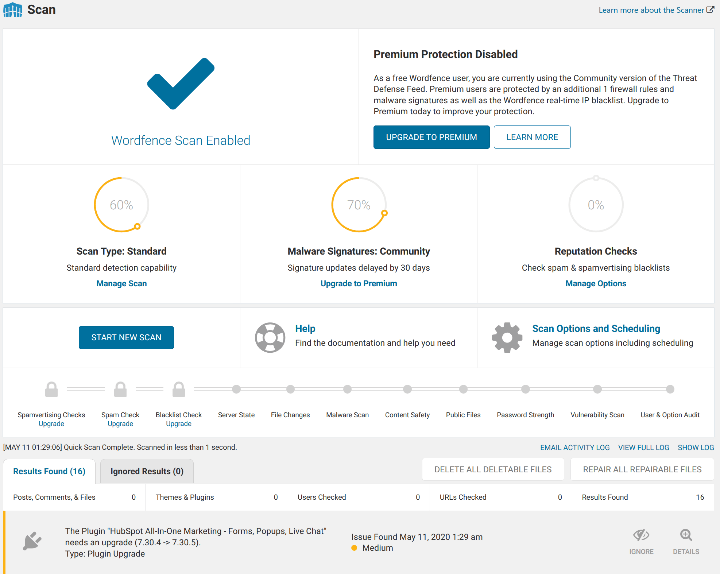The image size is (720, 574).
Task: Click the Blacklist Check lock icon
Action: coord(178,389)
